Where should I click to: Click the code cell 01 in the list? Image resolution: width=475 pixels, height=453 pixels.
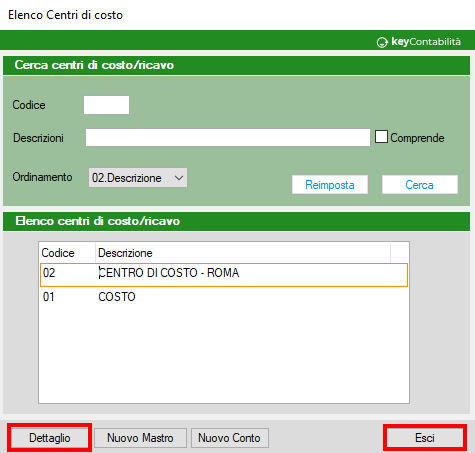[x=49, y=297]
